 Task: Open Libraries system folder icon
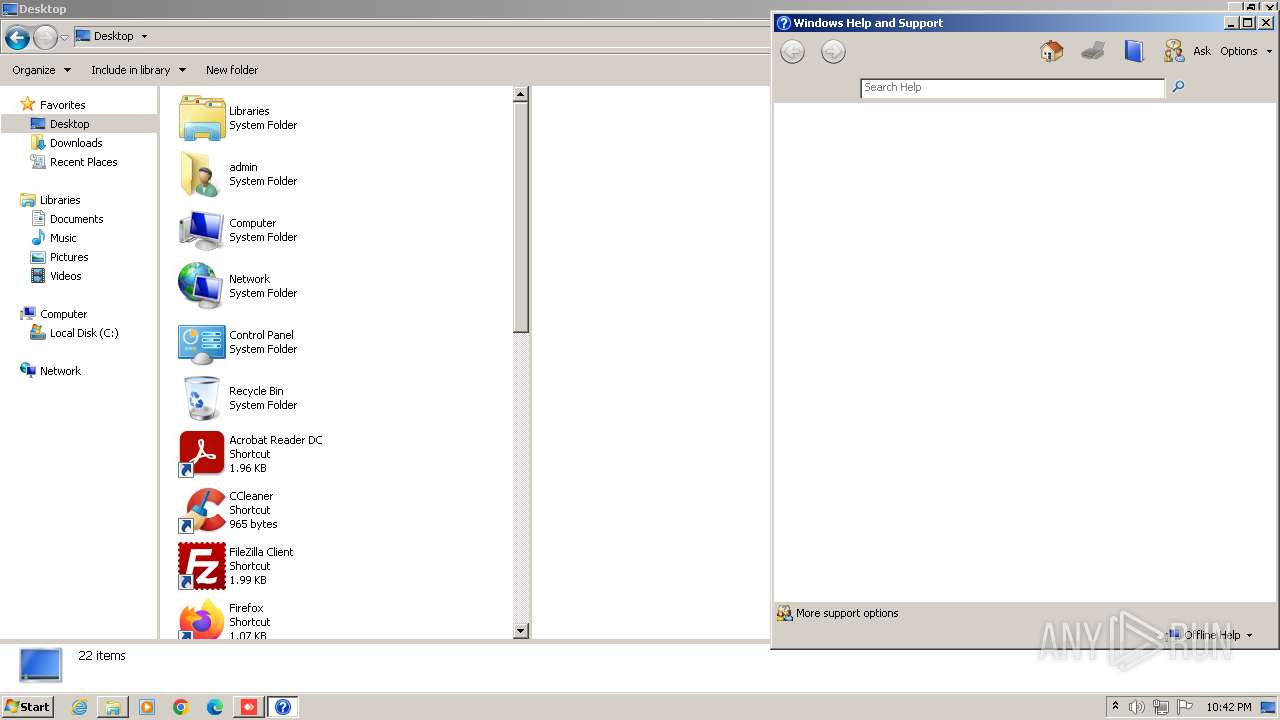coord(202,118)
